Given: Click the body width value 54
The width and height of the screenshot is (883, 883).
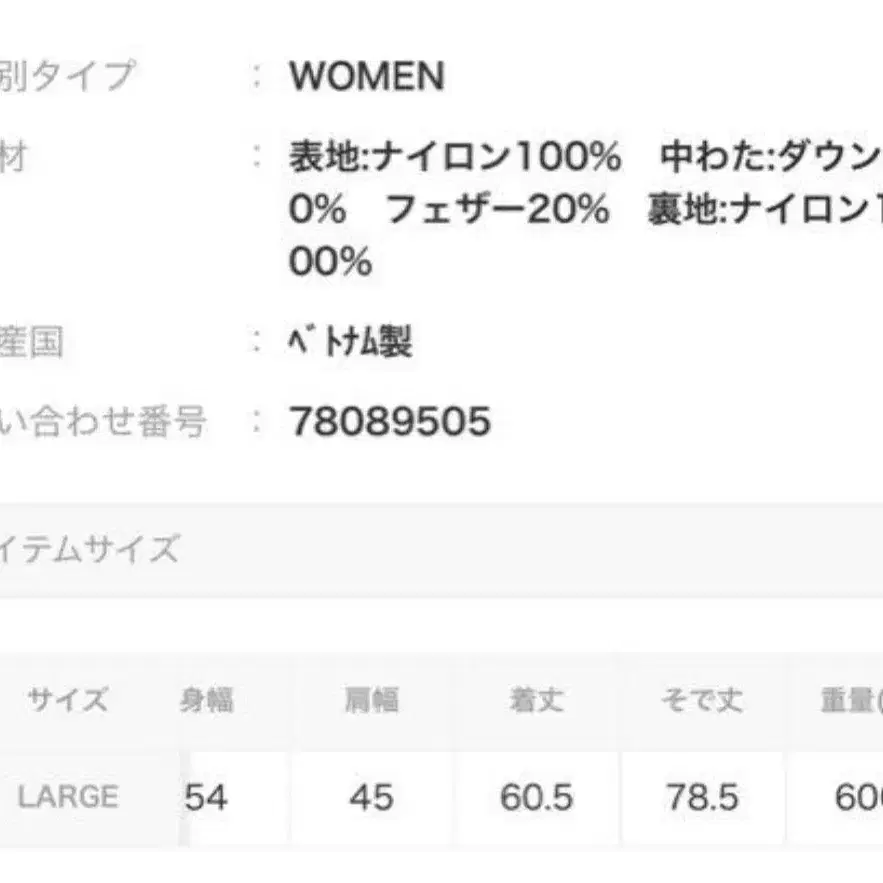Looking at the screenshot, I should (207, 797).
